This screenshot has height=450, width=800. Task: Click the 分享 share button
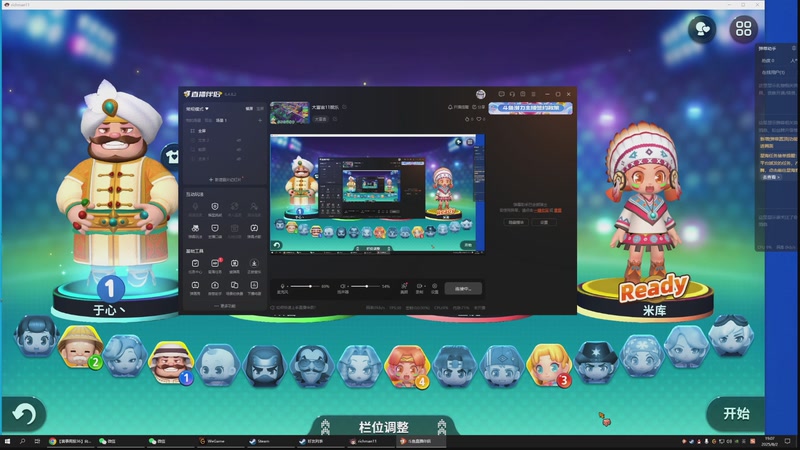[479, 107]
